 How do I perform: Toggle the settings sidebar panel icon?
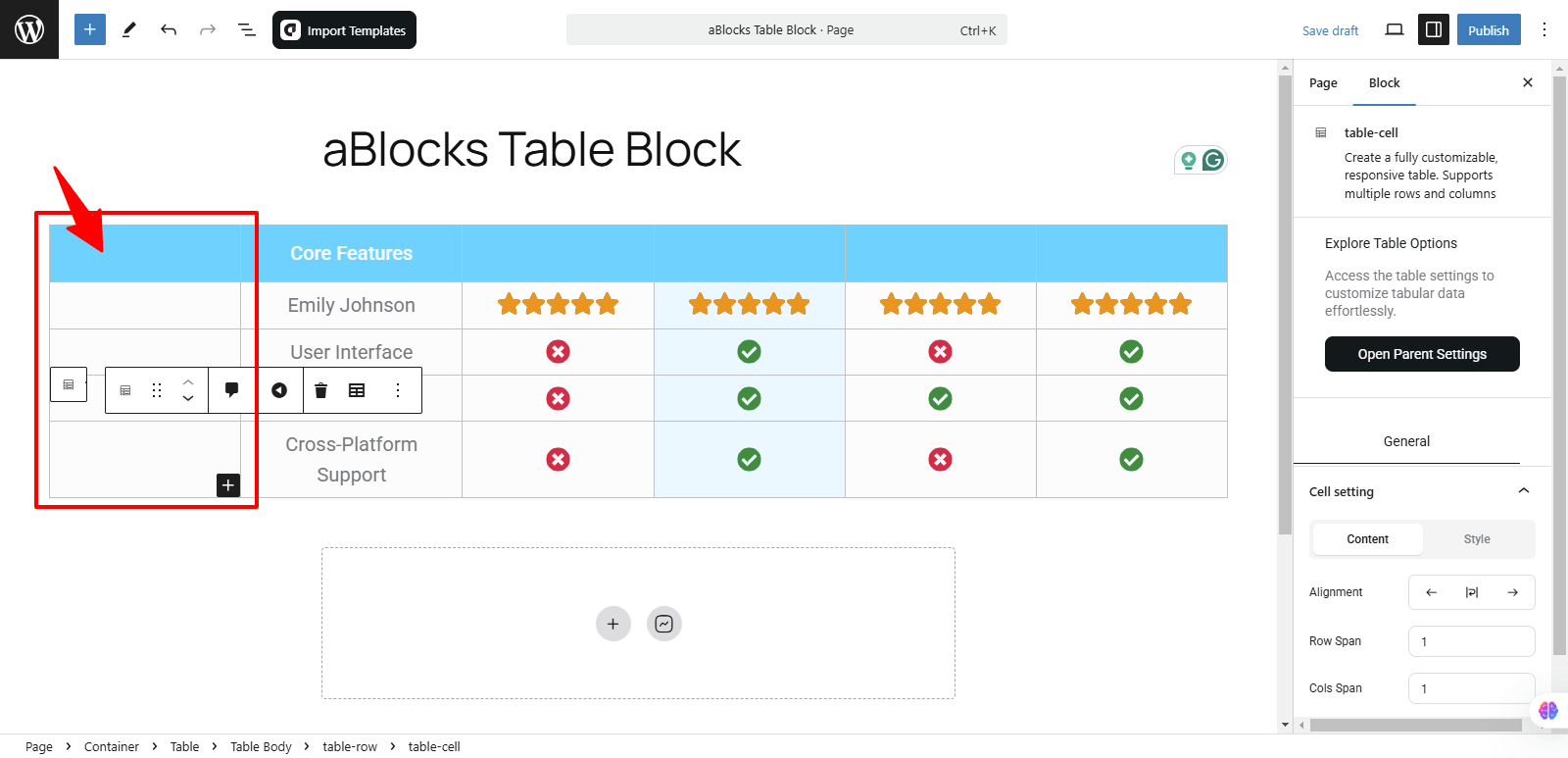[1433, 29]
